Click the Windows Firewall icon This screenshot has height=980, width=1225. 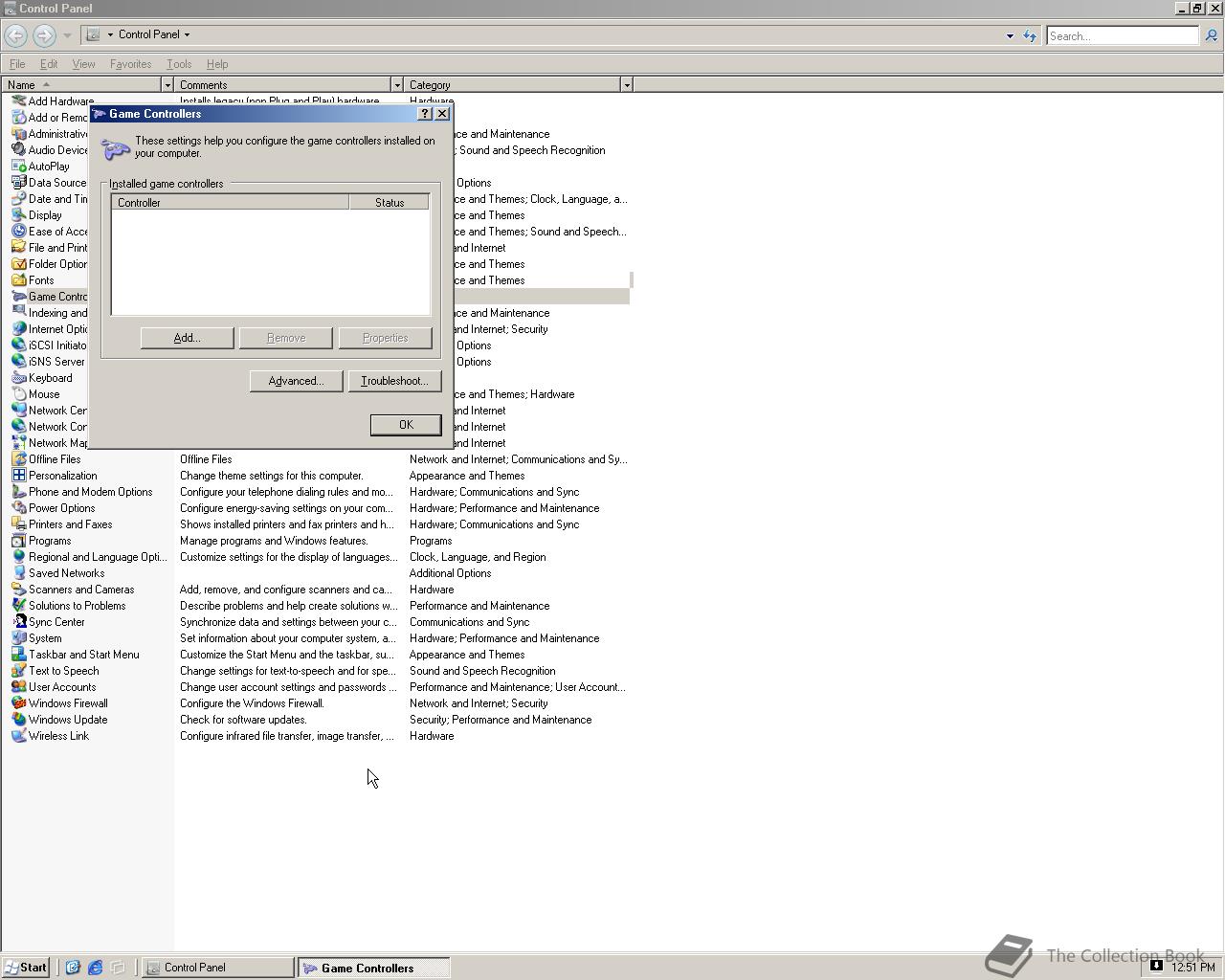(18, 703)
